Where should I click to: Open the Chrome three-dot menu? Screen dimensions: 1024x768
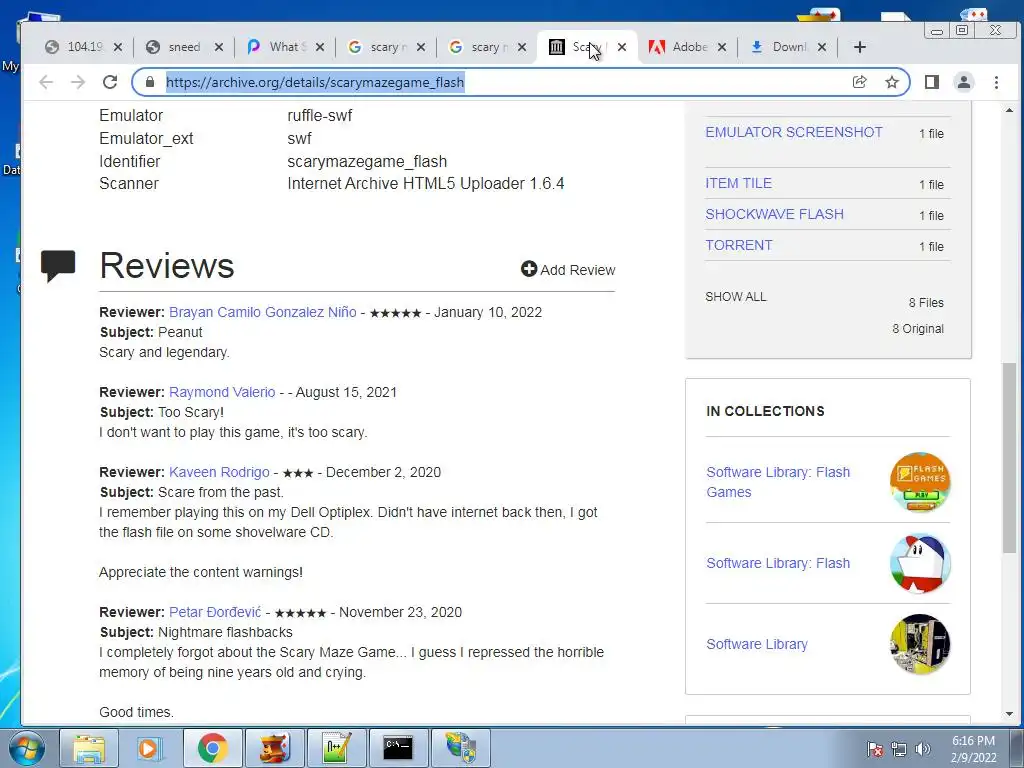pyautogui.click(x=996, y=82)
